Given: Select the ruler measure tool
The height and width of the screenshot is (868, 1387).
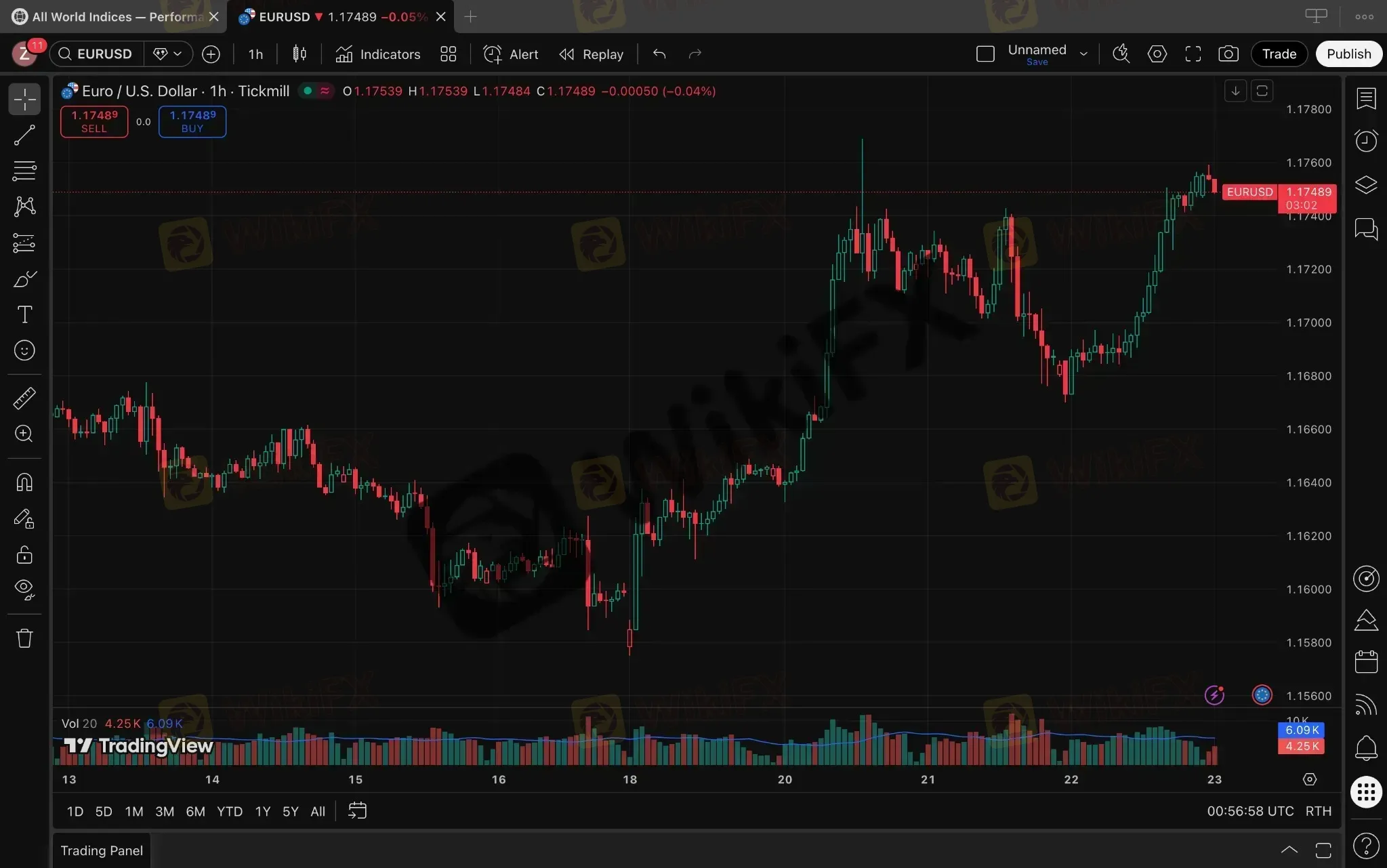Looking at the screenshot, I should tap(24, 398).
